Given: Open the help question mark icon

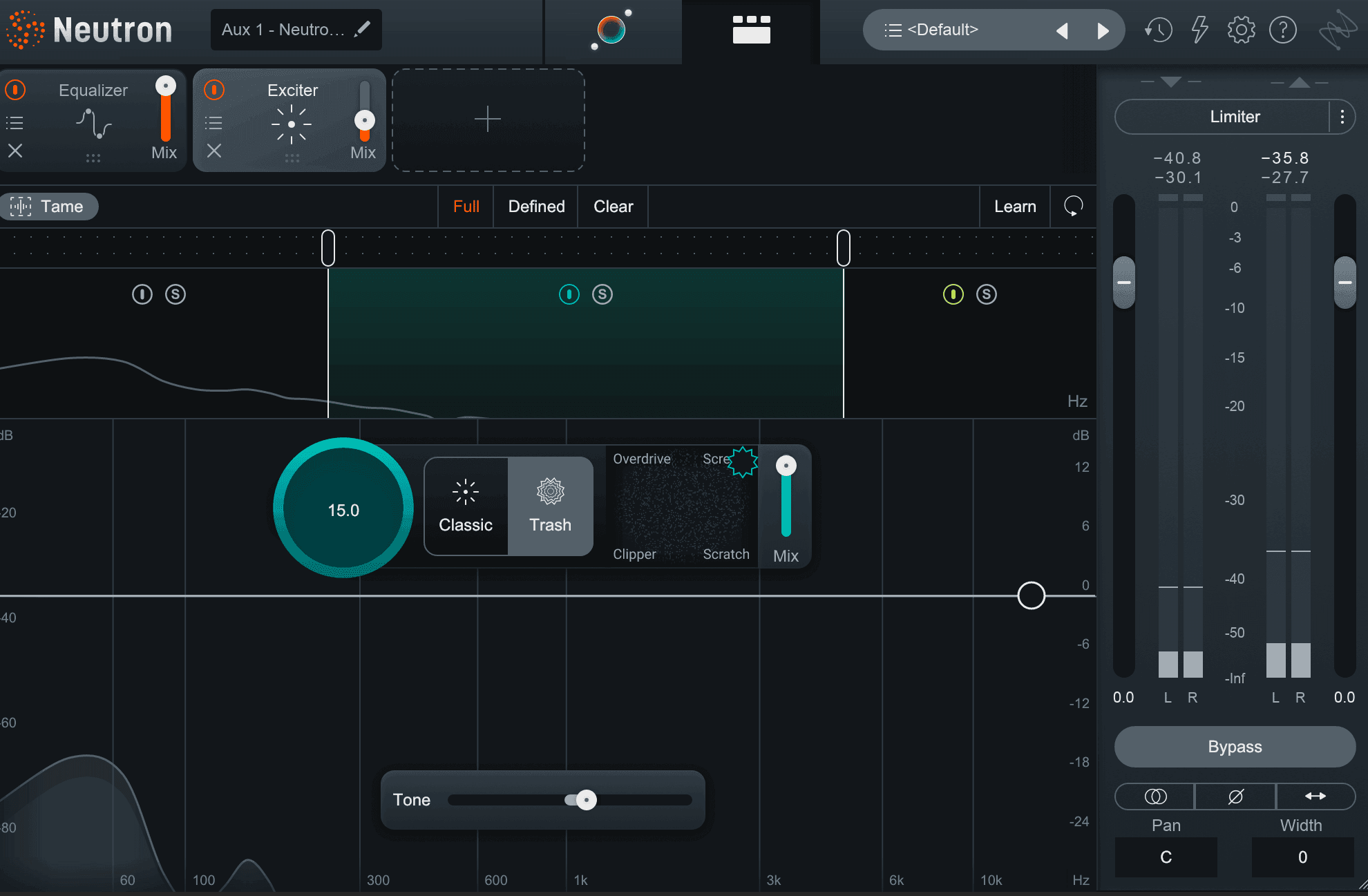Looking at the screenshot, I should (x=1283, y=30).
